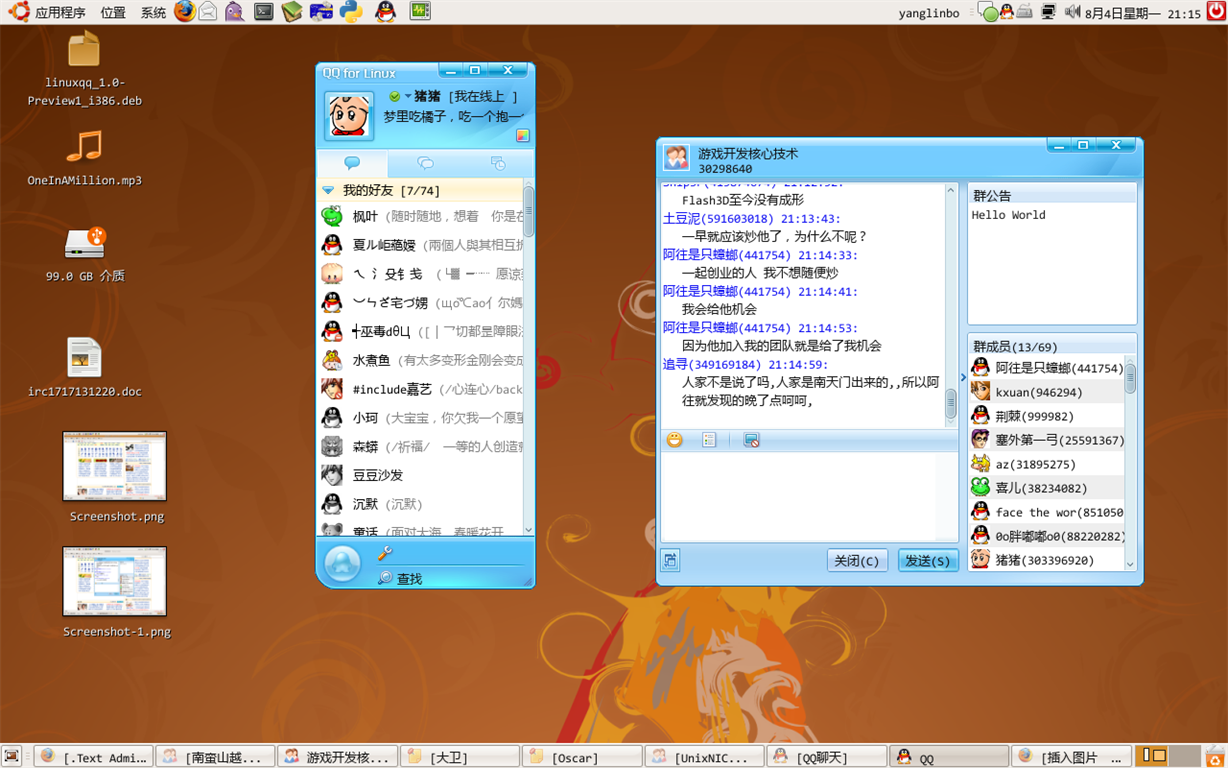Open the color skin picker square in QQ

(x=522, y=136)
